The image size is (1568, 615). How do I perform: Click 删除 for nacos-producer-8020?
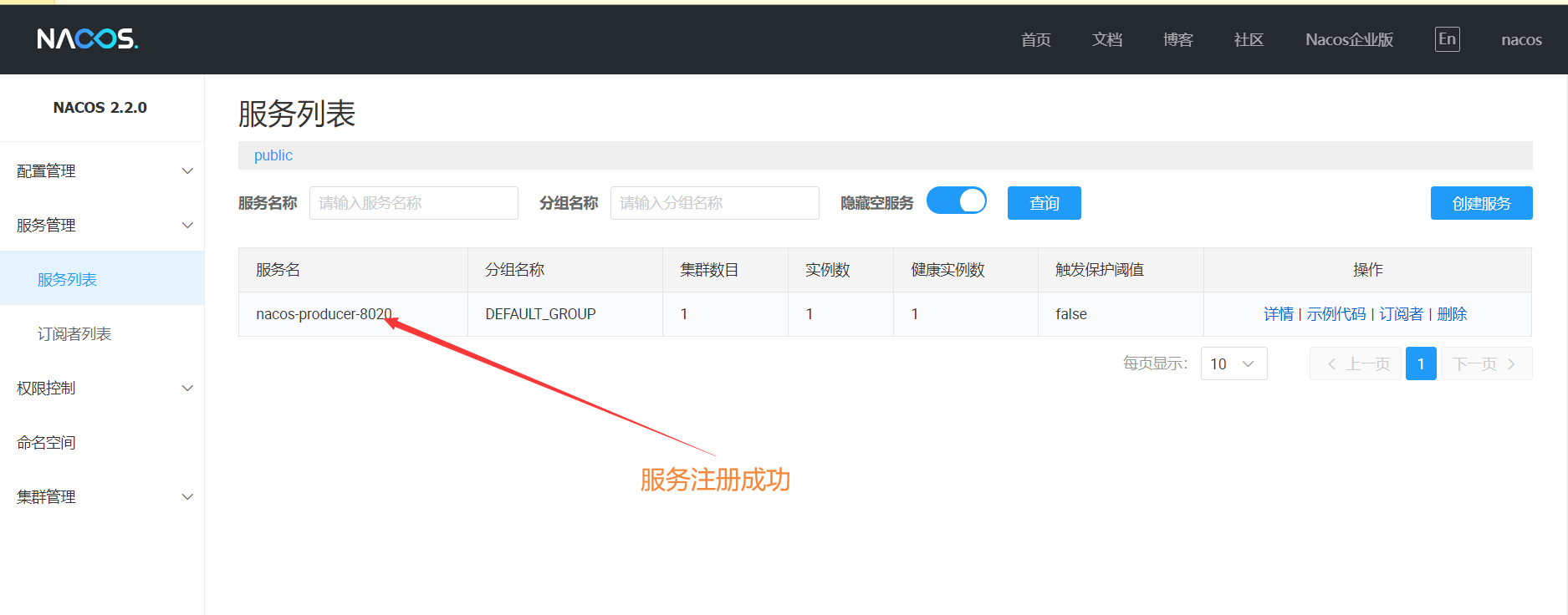coord(1453,314)
